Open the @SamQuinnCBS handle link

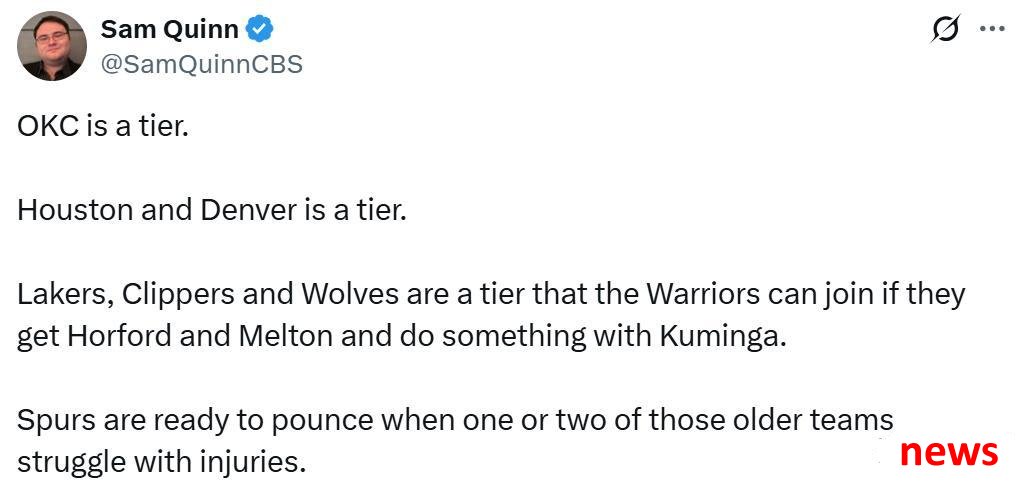[x=201, y=64]
